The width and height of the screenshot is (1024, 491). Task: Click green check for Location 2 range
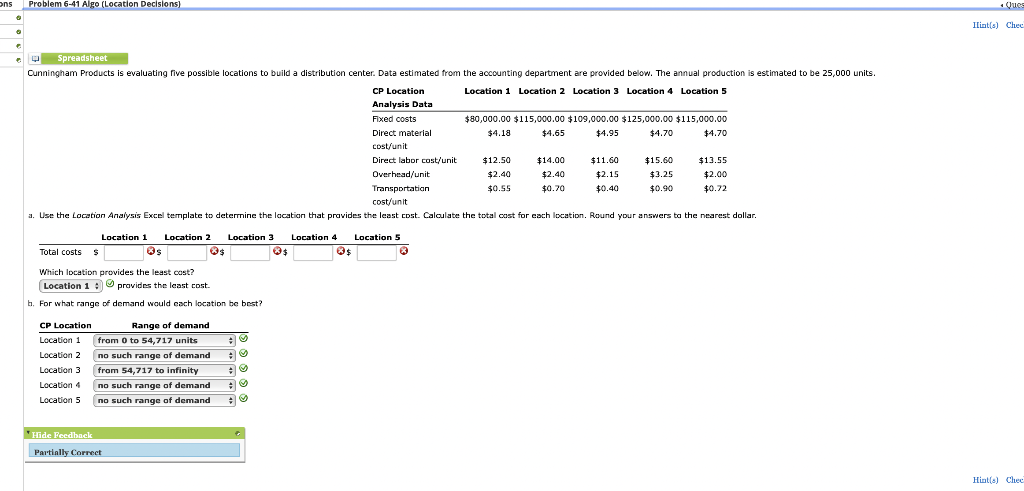tap(244, 354)
